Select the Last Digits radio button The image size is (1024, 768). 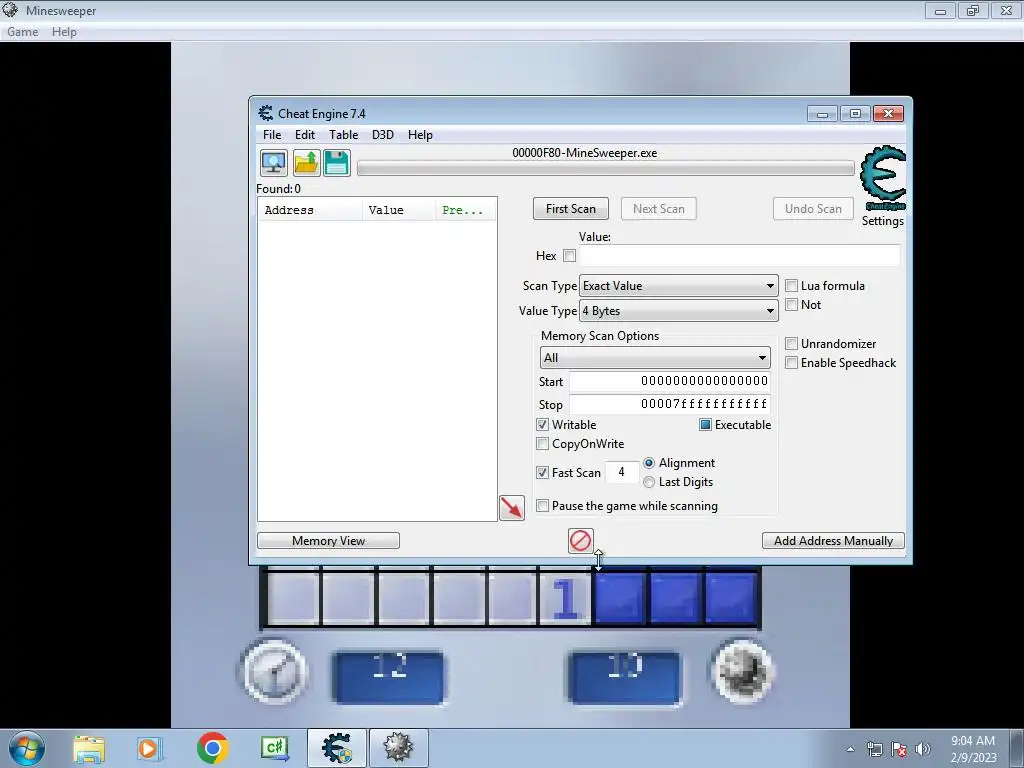tap(648, 482)
